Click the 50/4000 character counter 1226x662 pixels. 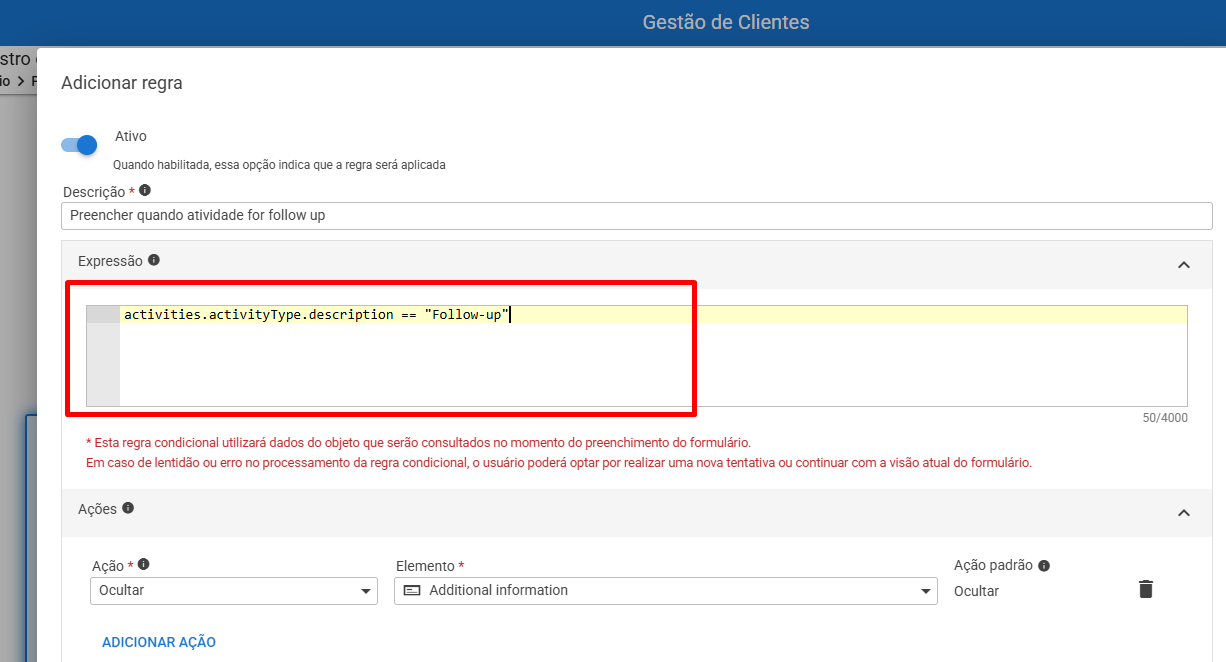coord(1165,418)
